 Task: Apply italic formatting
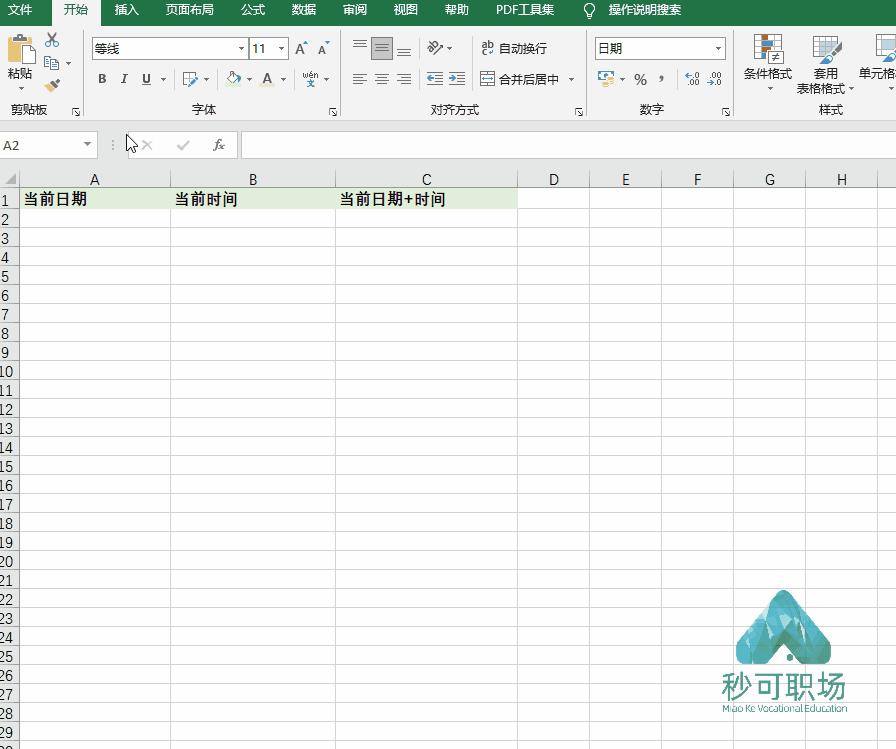124,78
